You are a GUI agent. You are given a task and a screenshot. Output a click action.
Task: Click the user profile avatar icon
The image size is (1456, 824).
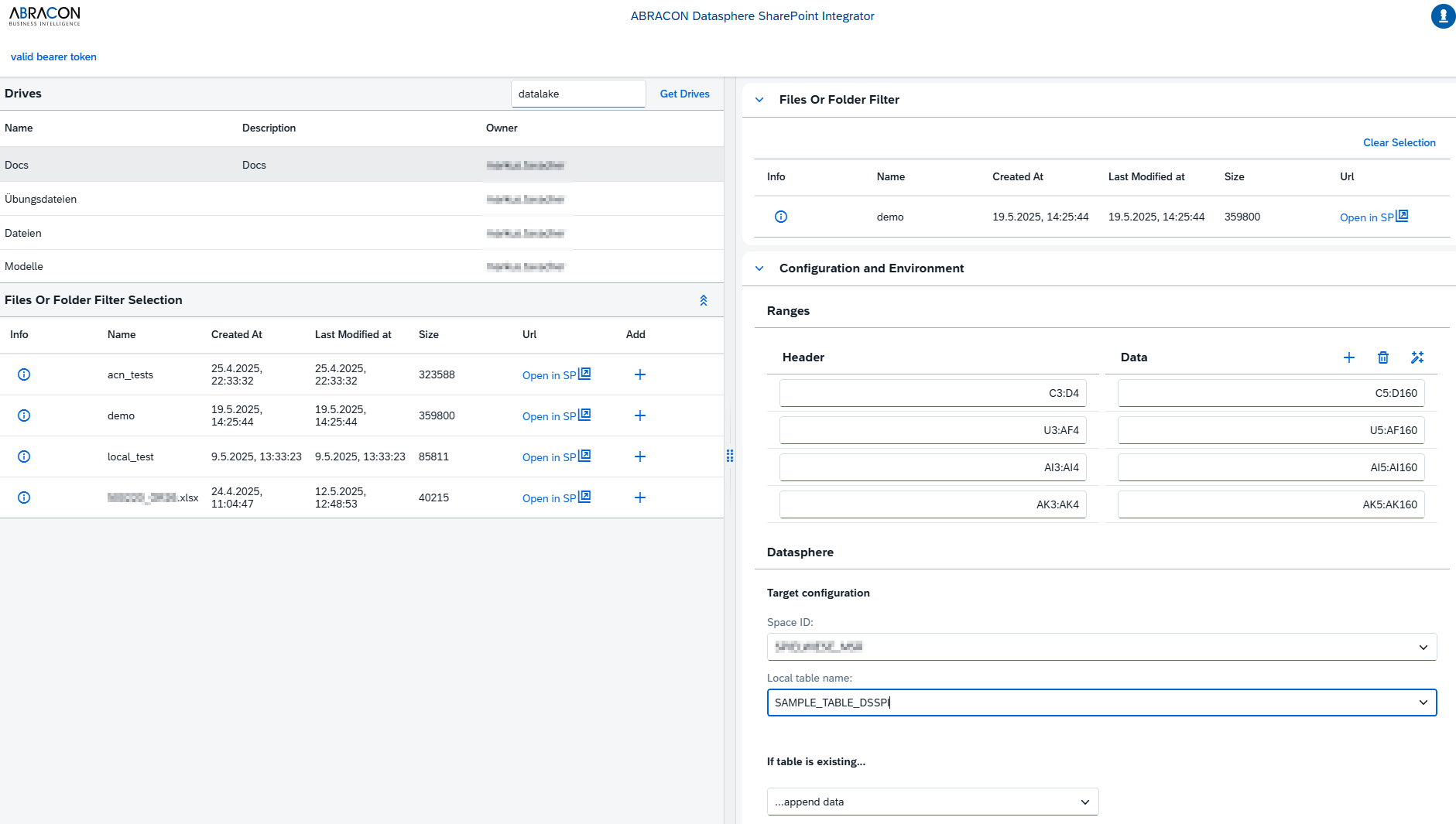1443,15
